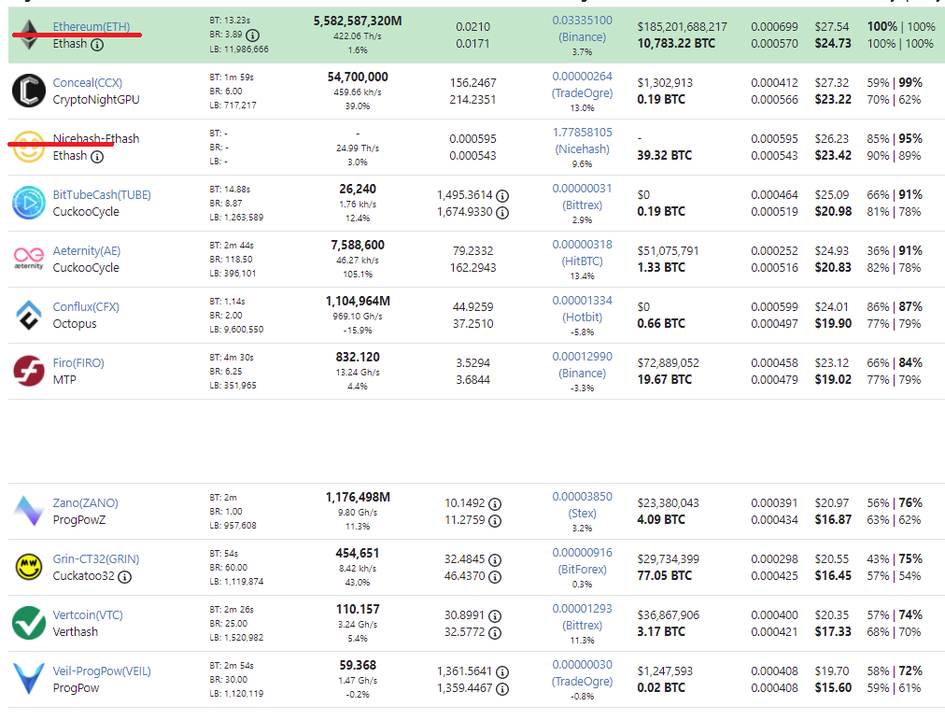Follow Conceal's 0.00000264 TradeOgre rate link

point(582,84)
